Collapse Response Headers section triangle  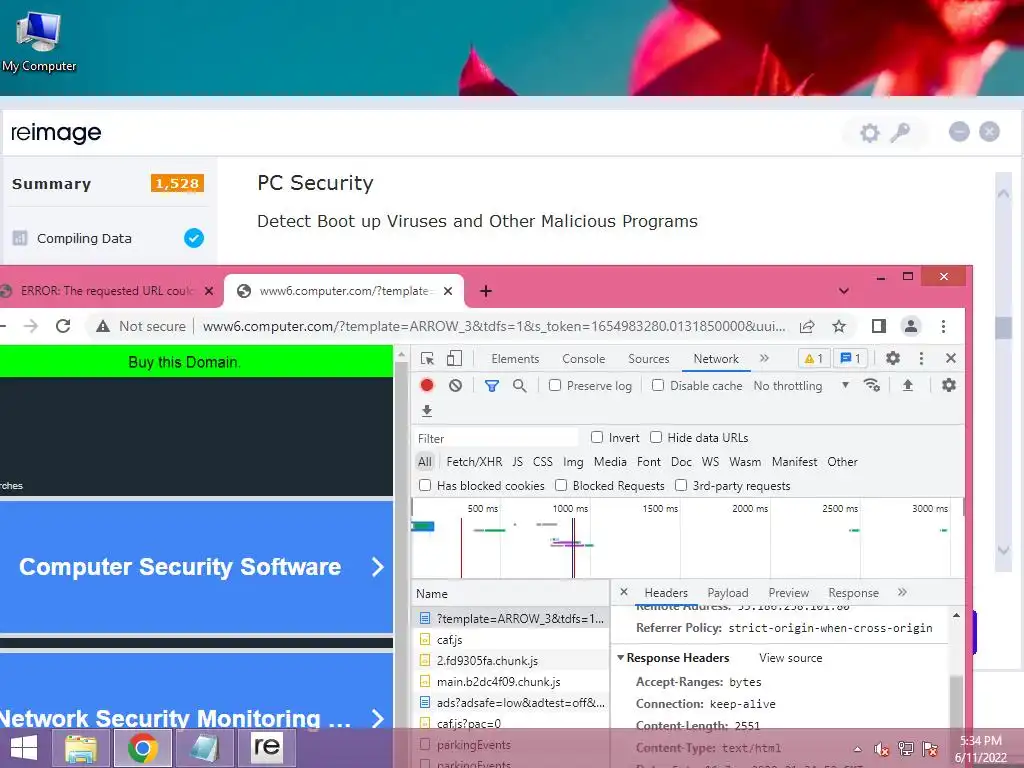620,658
